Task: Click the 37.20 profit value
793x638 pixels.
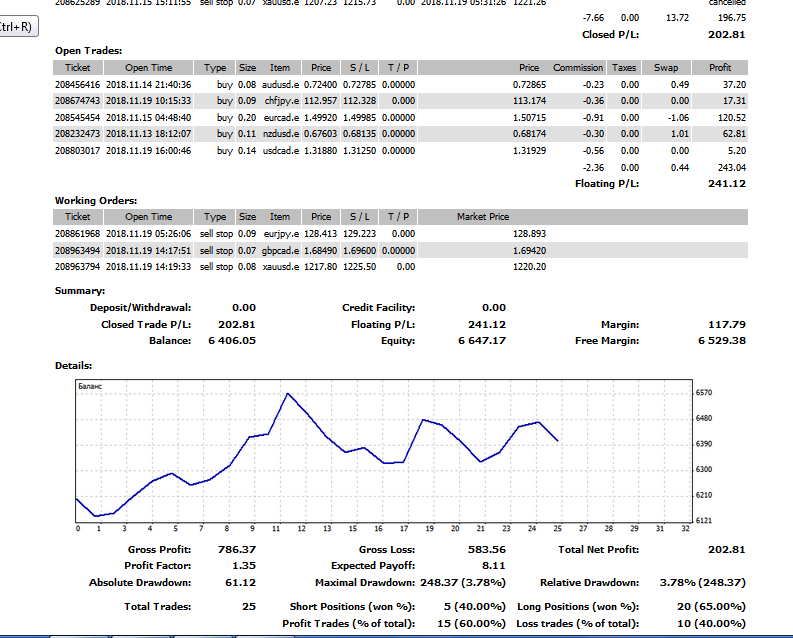Action: point(734,84)
